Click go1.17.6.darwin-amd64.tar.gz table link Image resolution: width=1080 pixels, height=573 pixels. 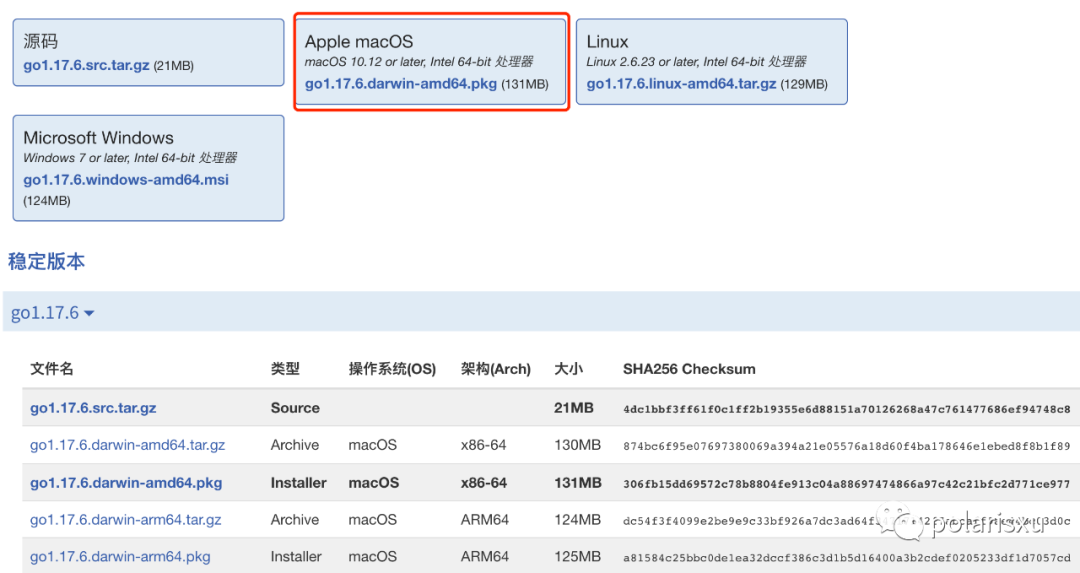pos(127,445)
